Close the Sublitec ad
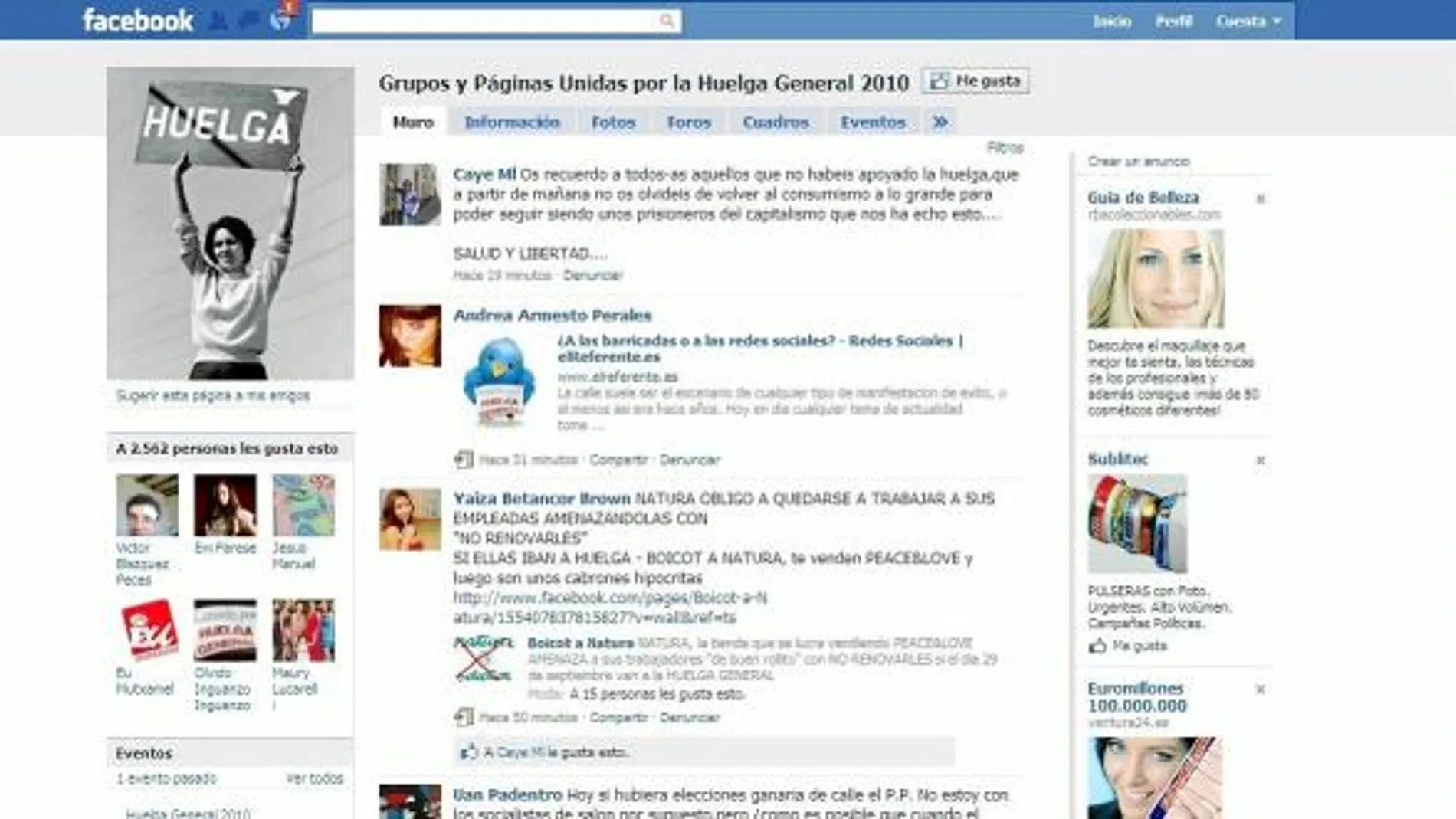 1261,460
